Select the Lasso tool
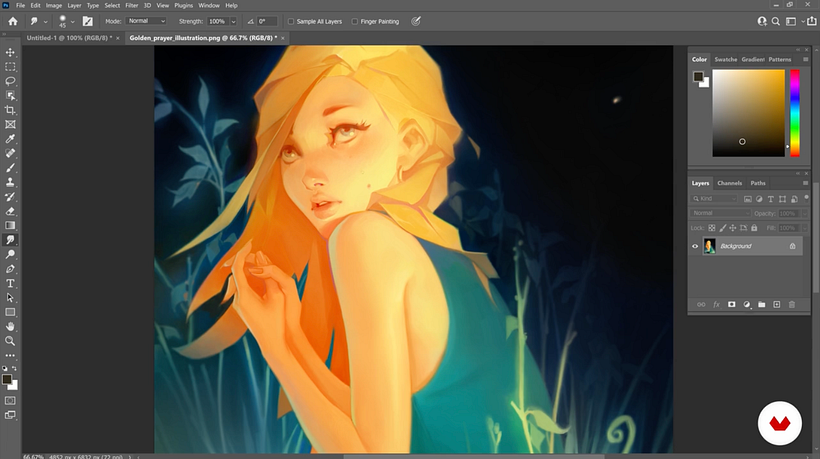Screen dimensions: 820x459 [x=11, y=81]
